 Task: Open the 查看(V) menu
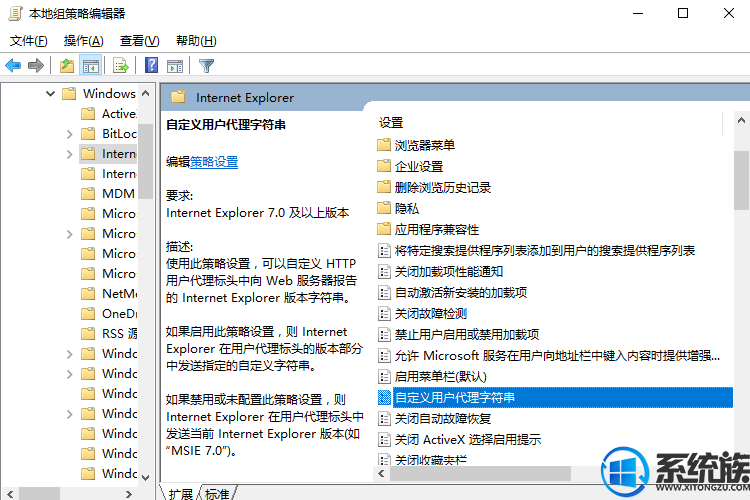pos(139,41)
